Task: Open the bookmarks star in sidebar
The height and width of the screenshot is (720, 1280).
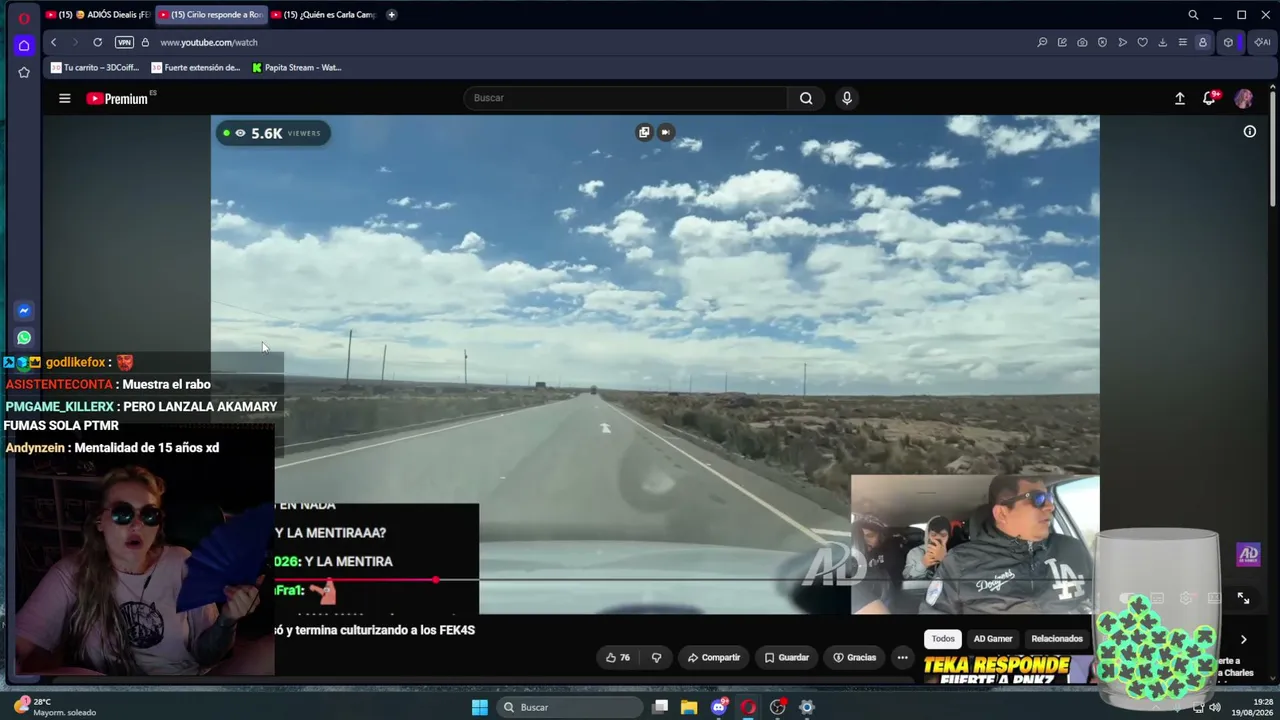Action: click(24, 72)
